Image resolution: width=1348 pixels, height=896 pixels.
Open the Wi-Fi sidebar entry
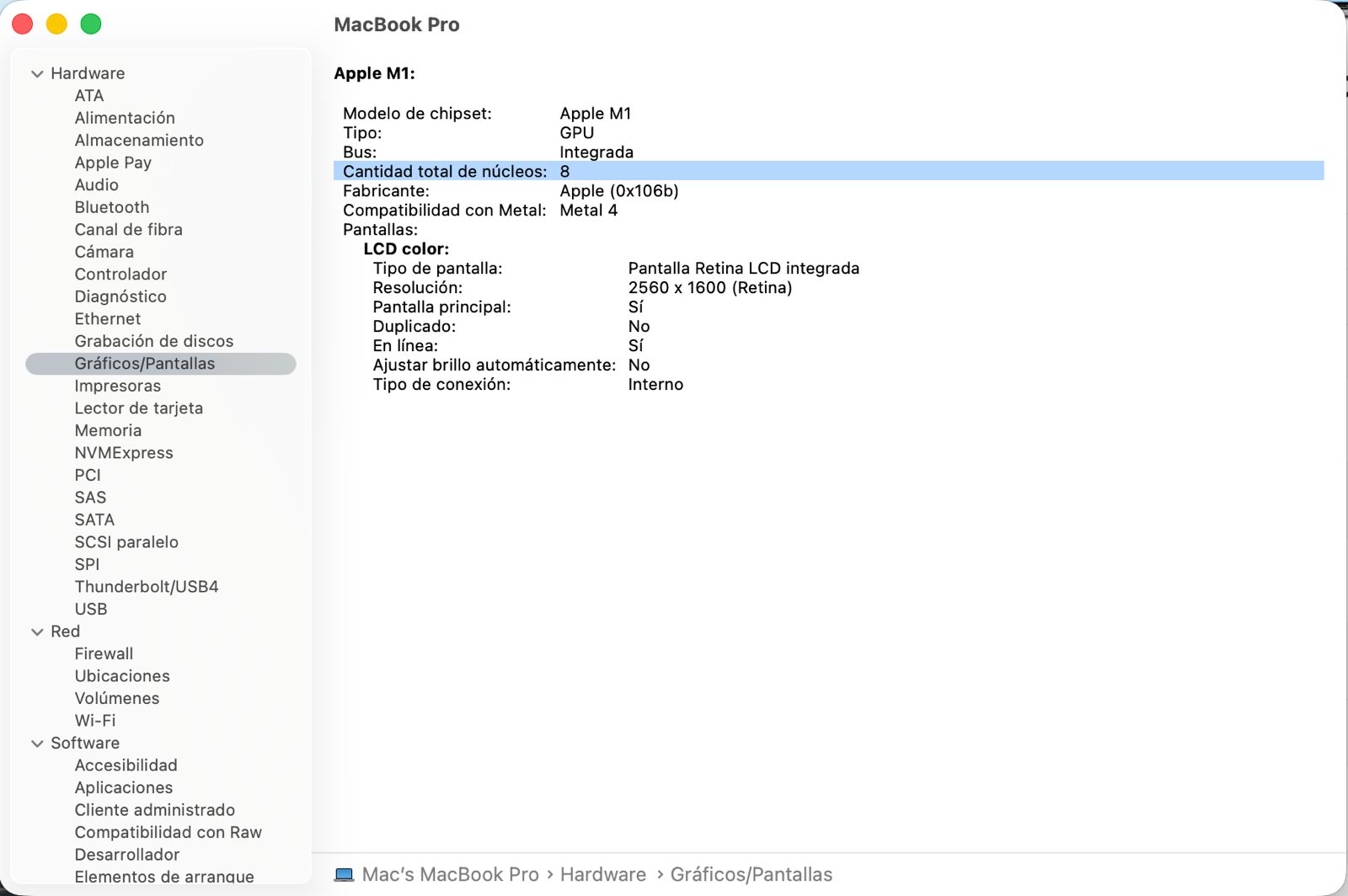tap(95, 721)
